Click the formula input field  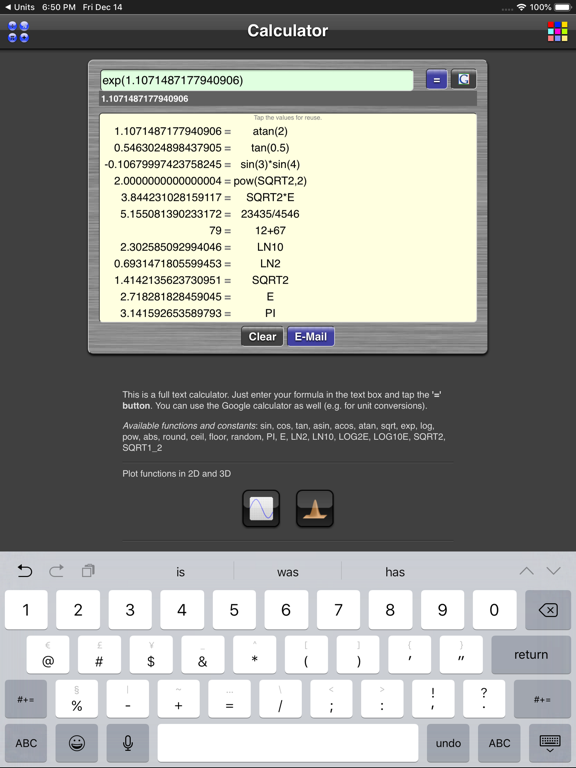[257, 80]
